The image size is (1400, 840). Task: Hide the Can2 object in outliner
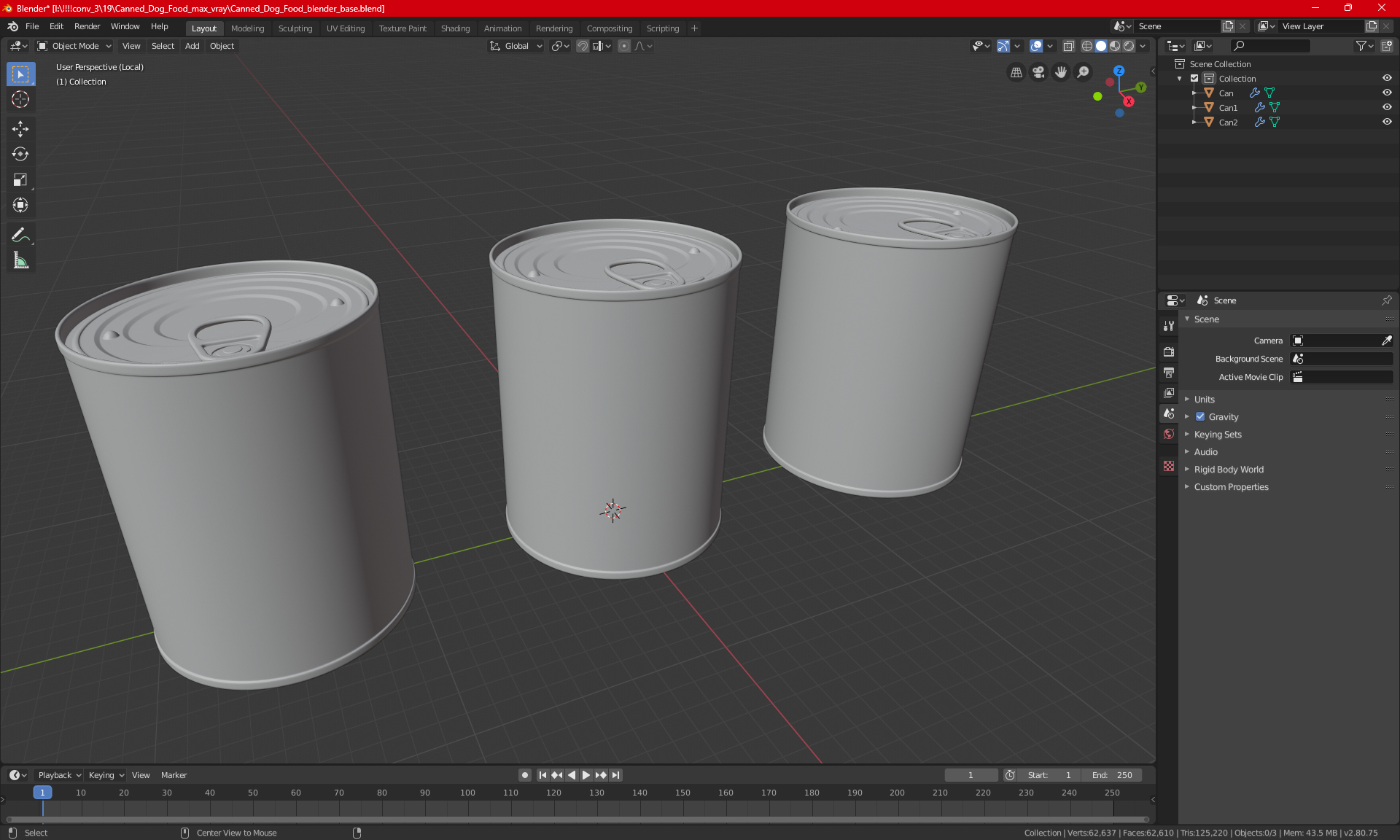tap(1387, 122)
